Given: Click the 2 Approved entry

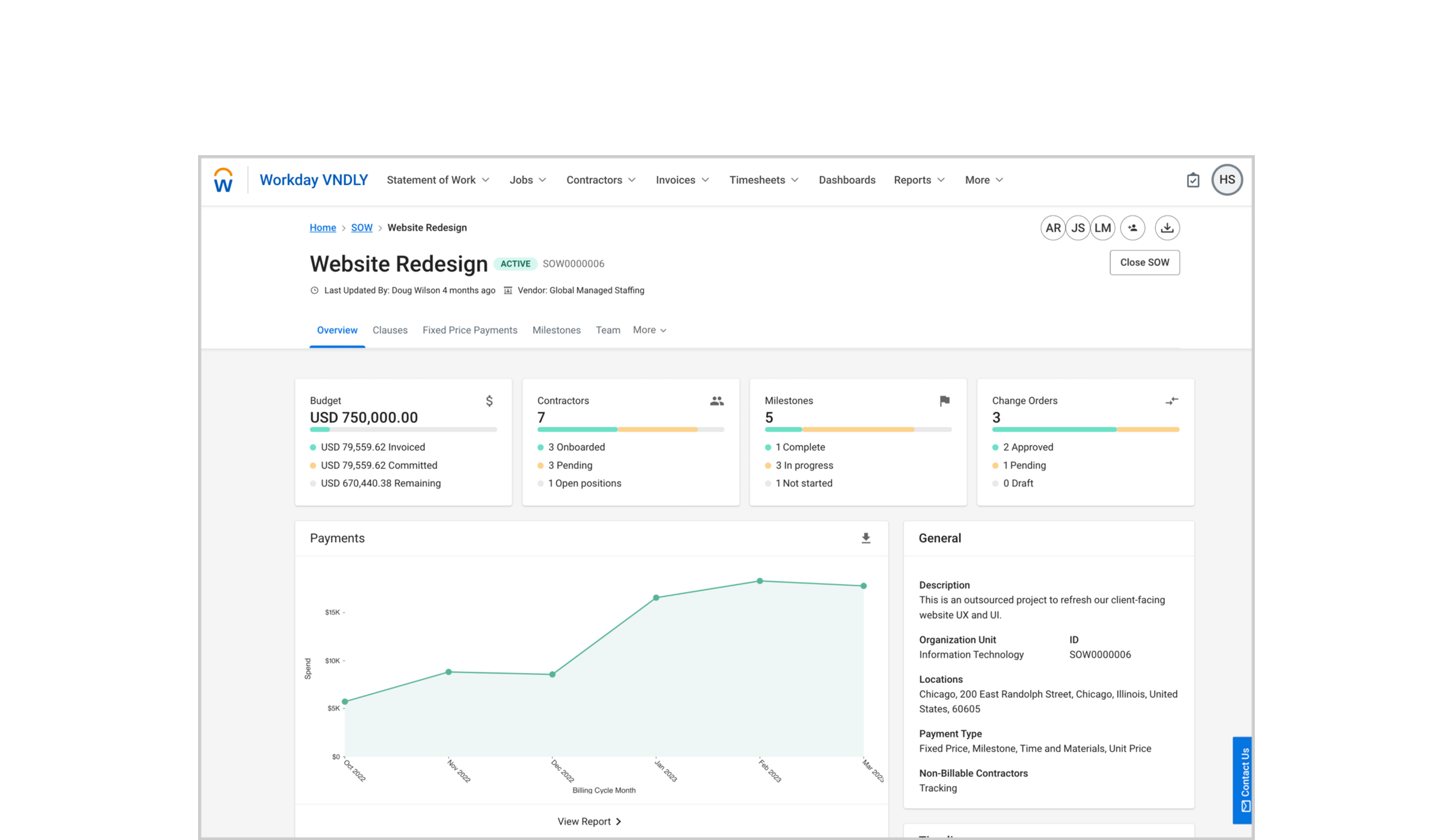Looking at the screenshot, I should pyautogui.click(x=1027, y=447).
